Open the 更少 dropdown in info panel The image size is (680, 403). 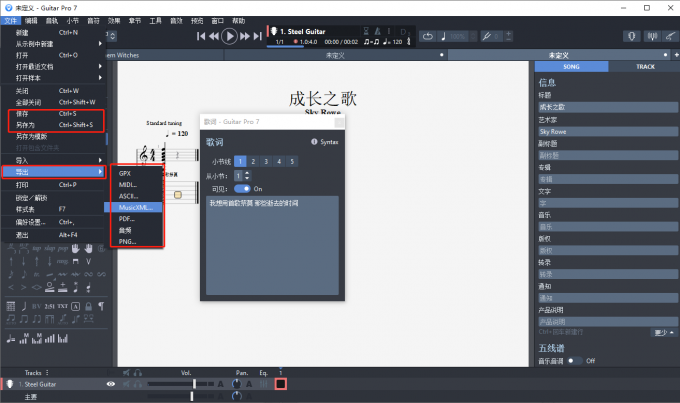pos(661,332)
